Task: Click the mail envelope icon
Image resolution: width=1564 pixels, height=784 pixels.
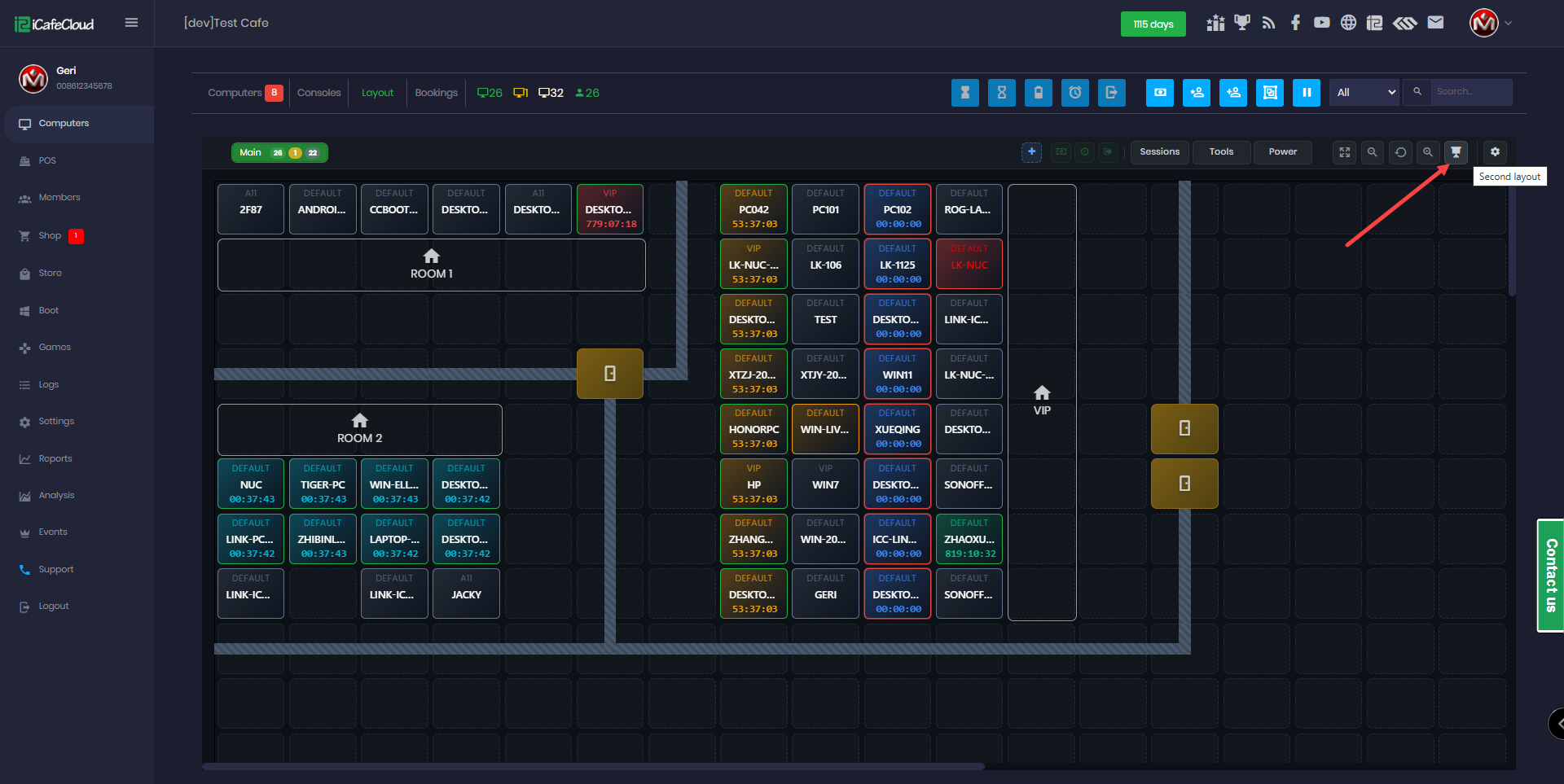Action: point(1435,23)
